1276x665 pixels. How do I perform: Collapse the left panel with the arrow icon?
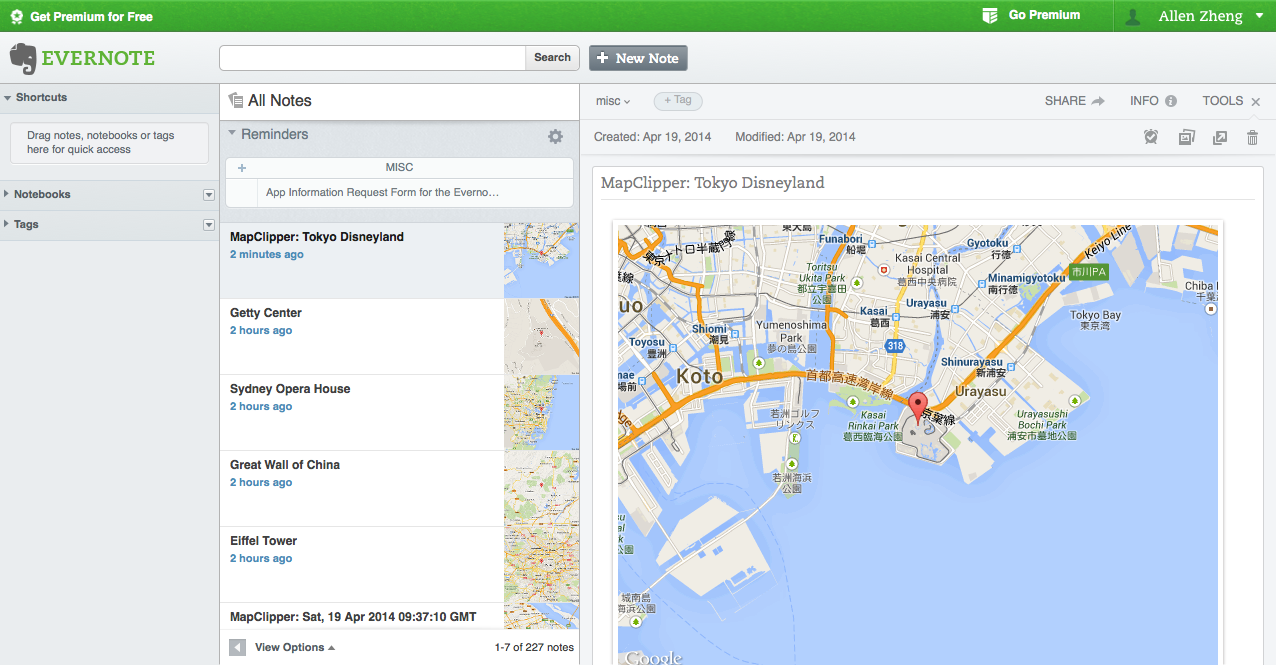tap(237, 647)
